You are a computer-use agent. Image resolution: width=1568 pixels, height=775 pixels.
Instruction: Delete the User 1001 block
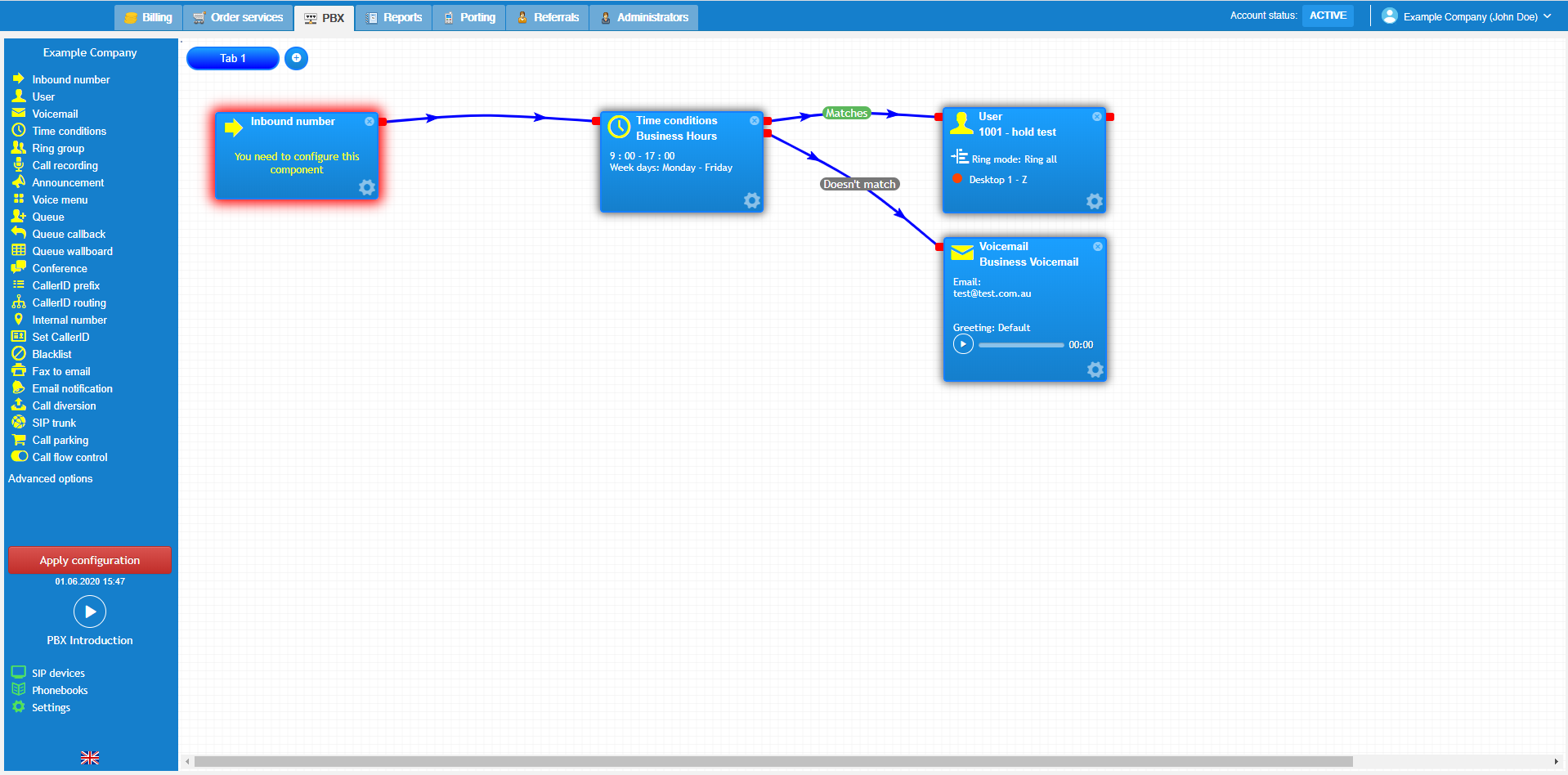pyautogui.click(x=1096, y=116)
